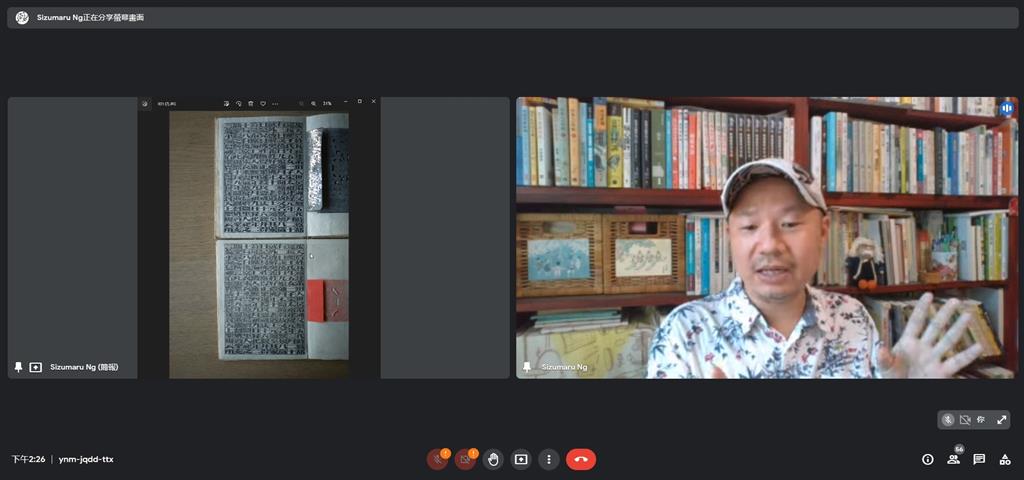Click the muted mic icon in self-view

(x=948, y=420)
